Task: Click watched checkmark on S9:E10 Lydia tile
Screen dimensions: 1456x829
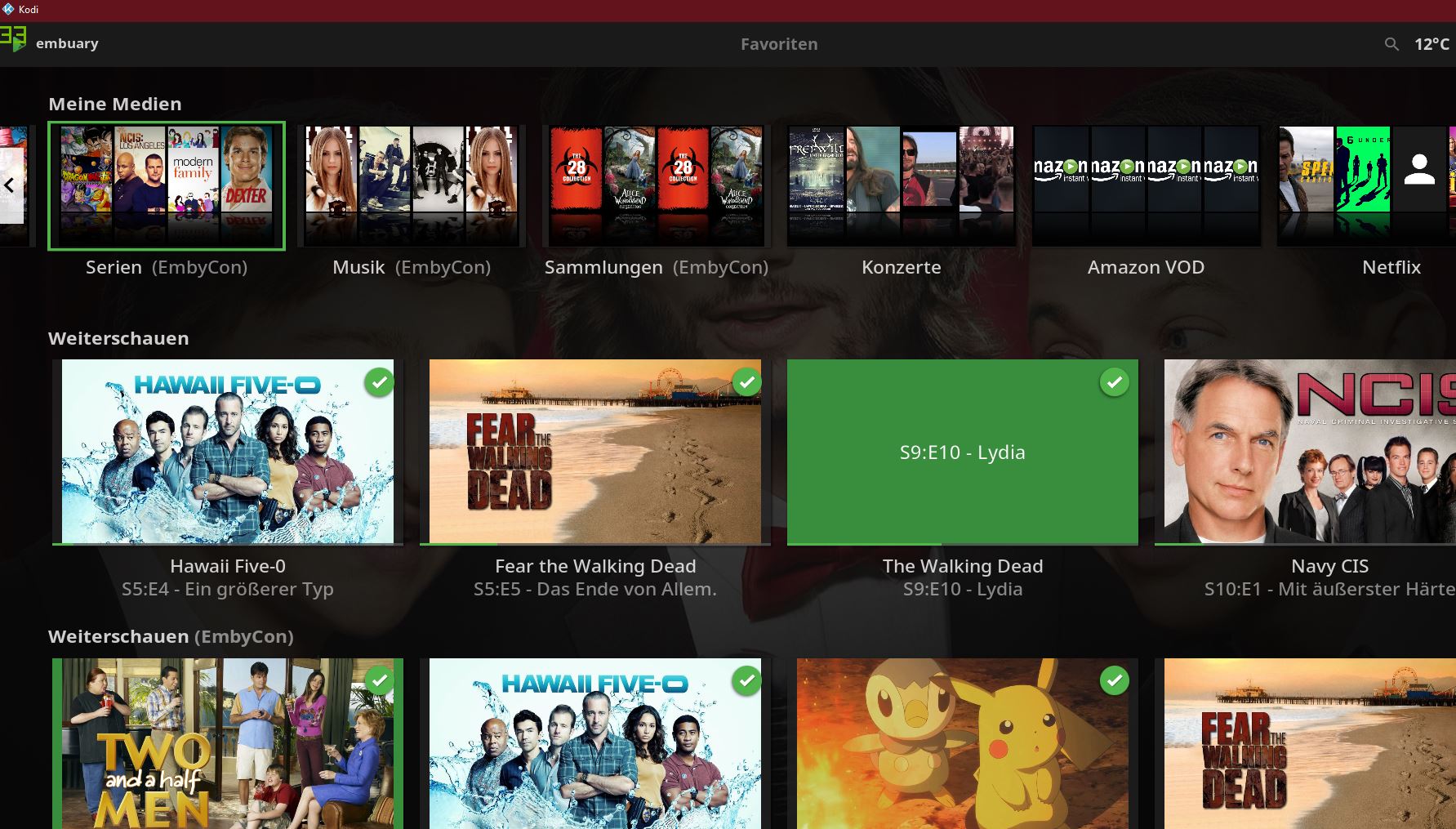Action: click(1114, 381)
